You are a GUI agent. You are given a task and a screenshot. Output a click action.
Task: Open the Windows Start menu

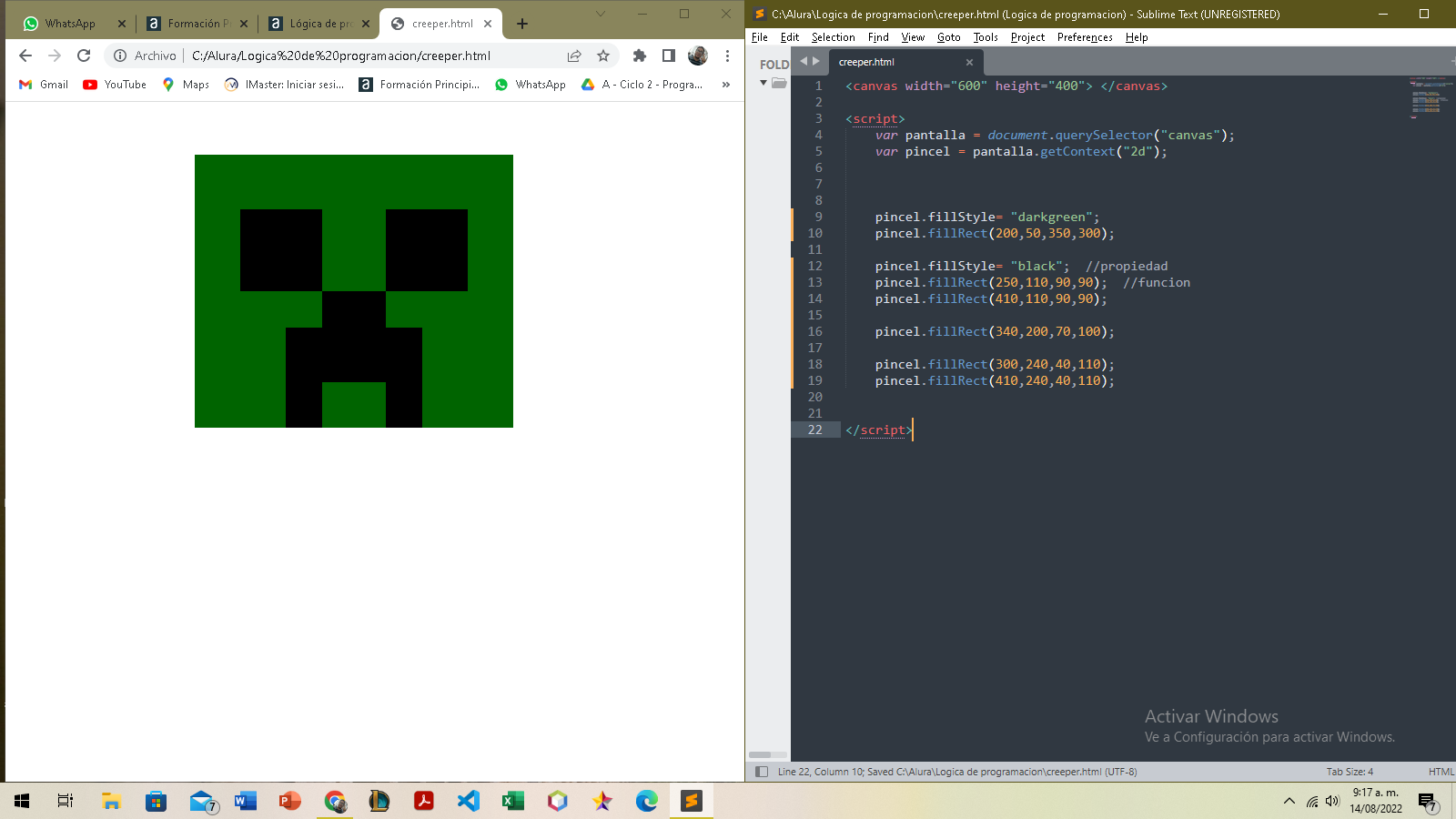click(x=22, y=801)
